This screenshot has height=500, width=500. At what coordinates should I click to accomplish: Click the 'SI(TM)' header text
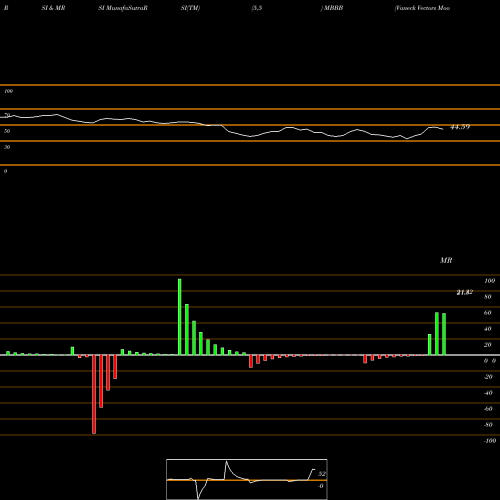coord(190,8)
